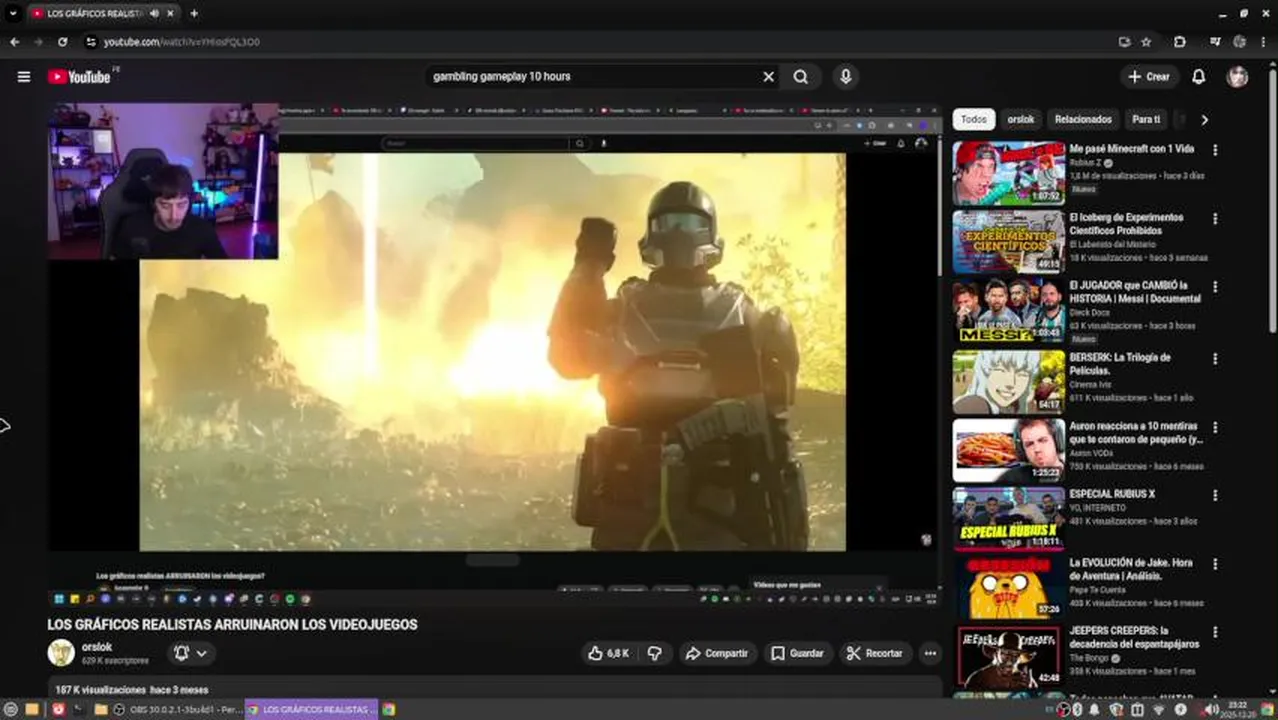
Task: Bookmark this page with the star icon
Action: [1146, 42]
